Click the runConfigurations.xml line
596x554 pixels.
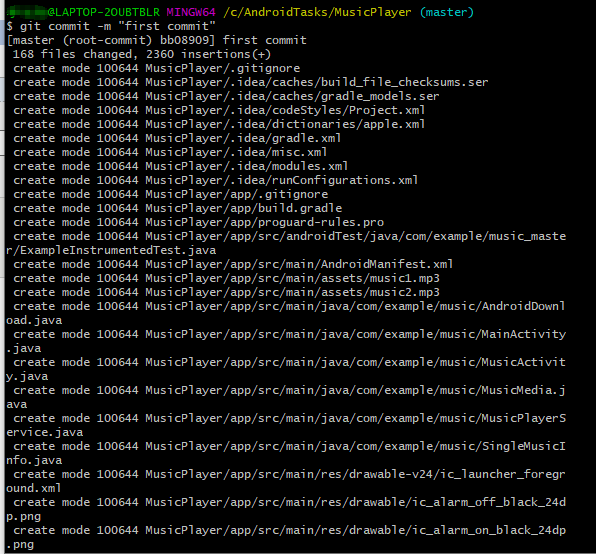pyautogui.click(x=216, y=180)
